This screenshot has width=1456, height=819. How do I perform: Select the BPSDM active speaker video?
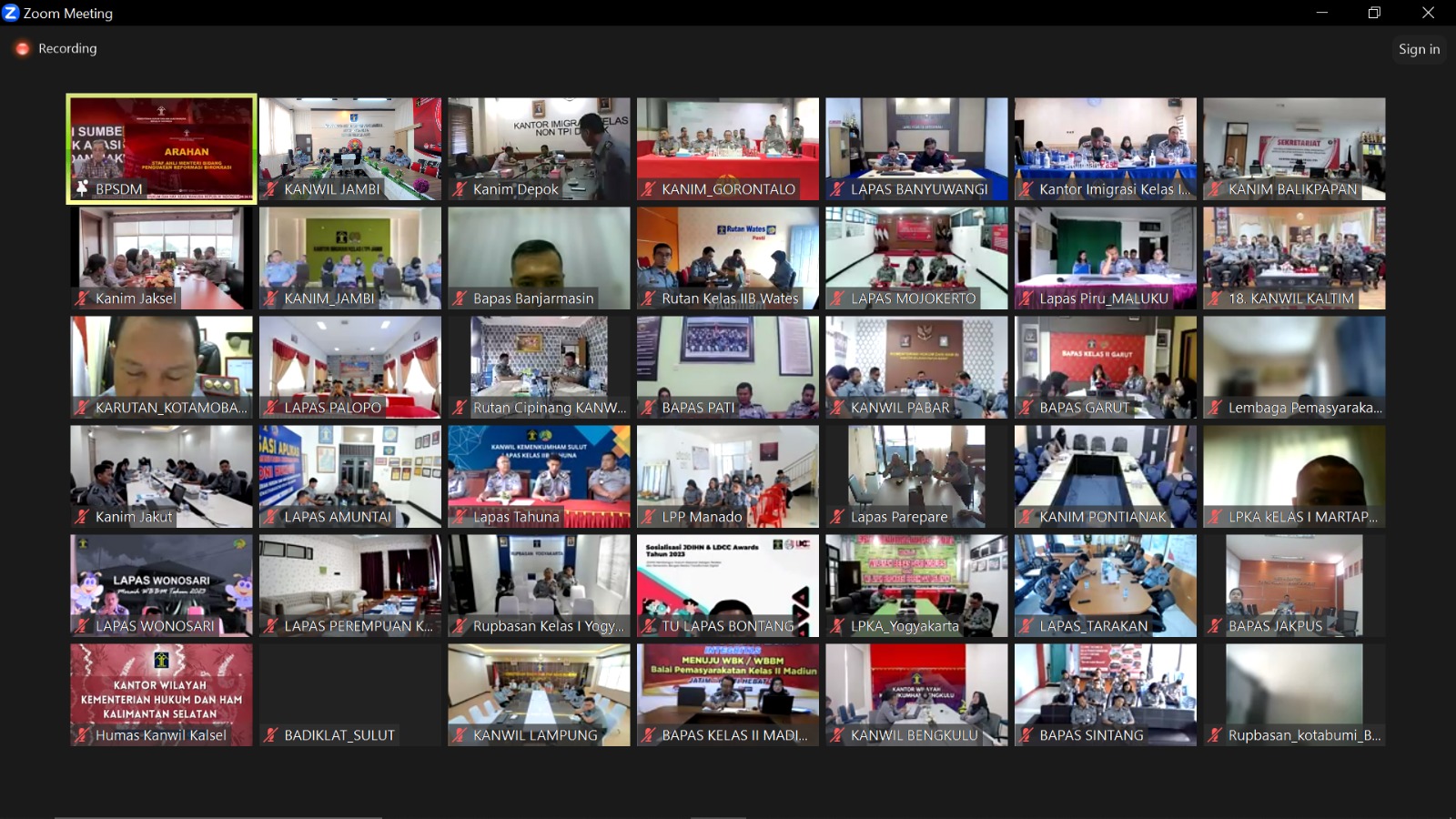click(x=161, y=146)
